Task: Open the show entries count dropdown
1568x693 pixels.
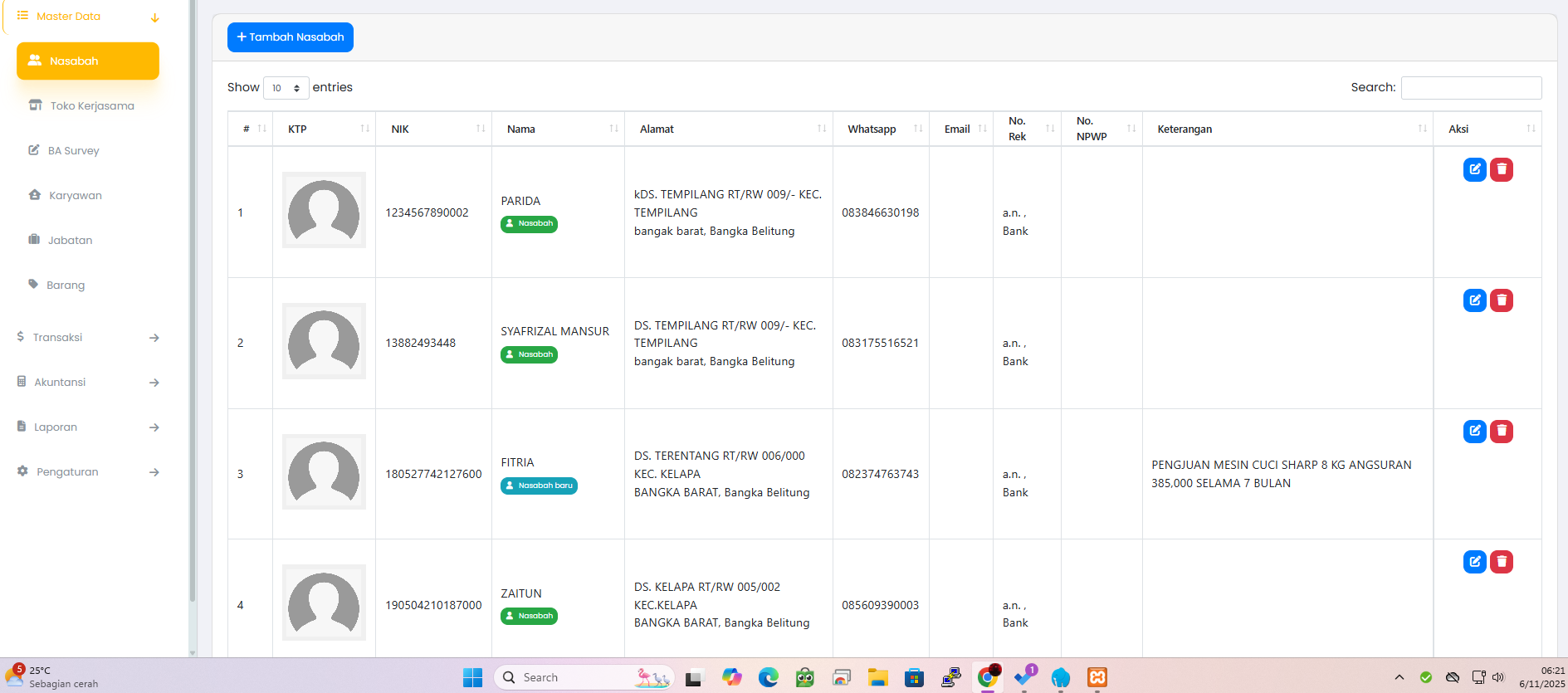Action: click(x=286, y=88)
